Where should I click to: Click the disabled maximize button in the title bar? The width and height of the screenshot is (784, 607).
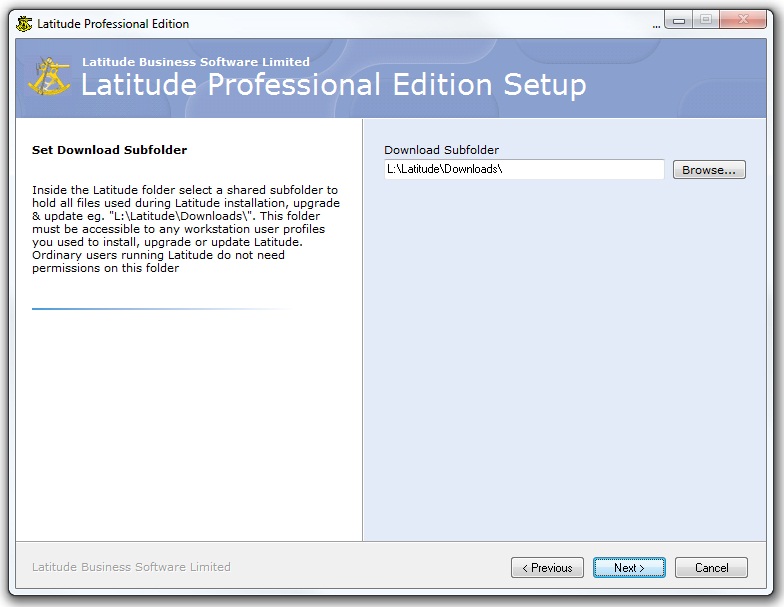click(706, 20)
